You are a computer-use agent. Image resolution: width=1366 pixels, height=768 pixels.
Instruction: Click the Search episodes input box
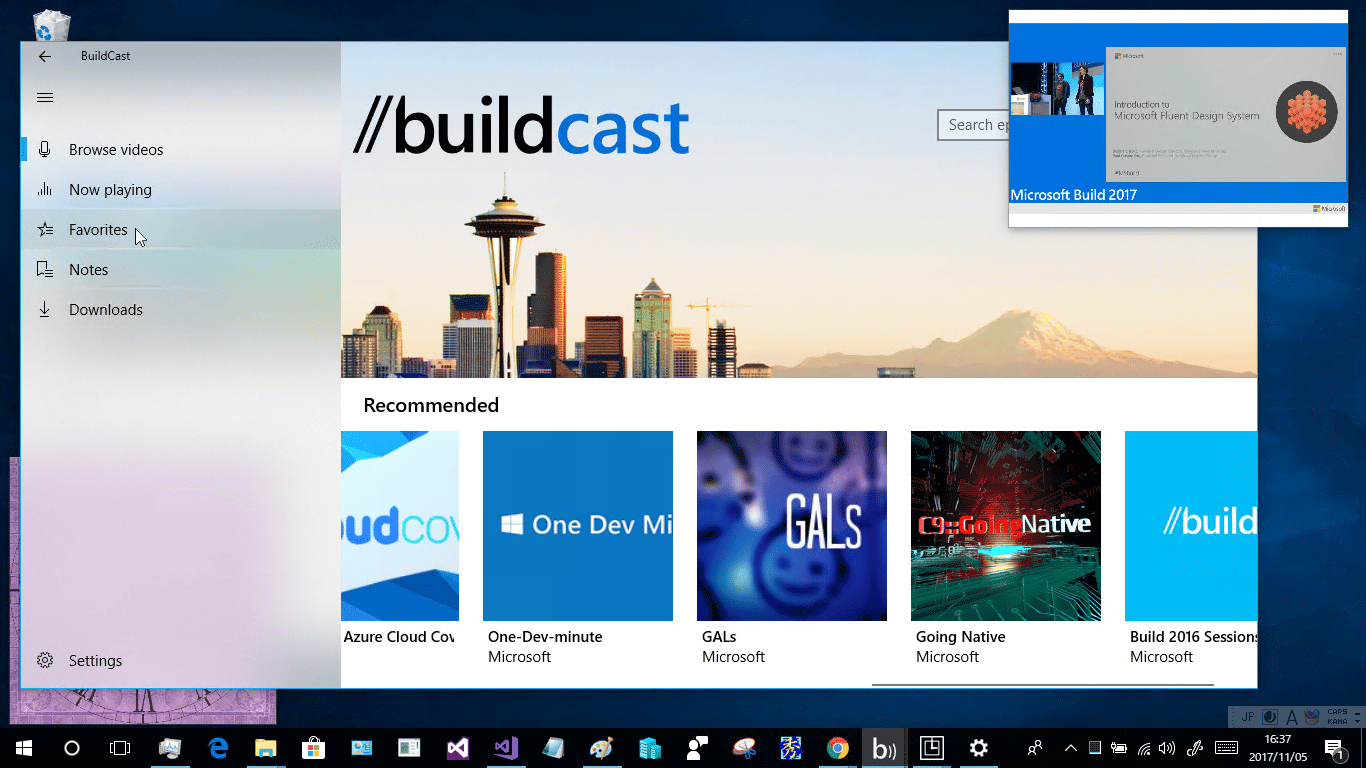[x=973, y=125]
